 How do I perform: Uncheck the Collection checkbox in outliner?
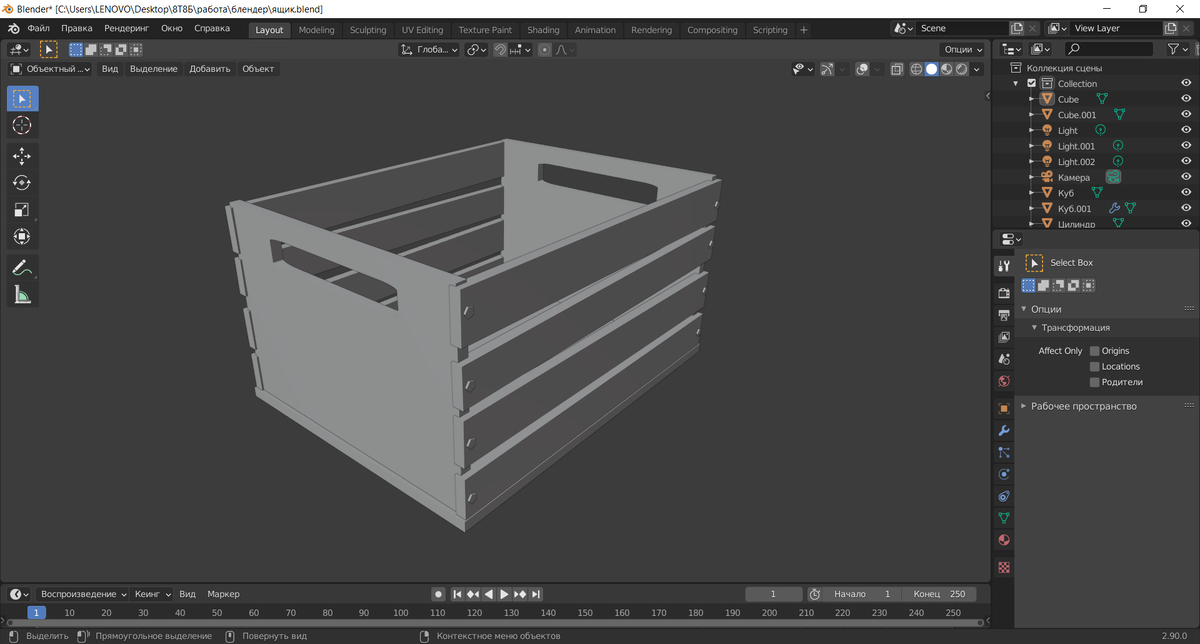(1032, 83)
